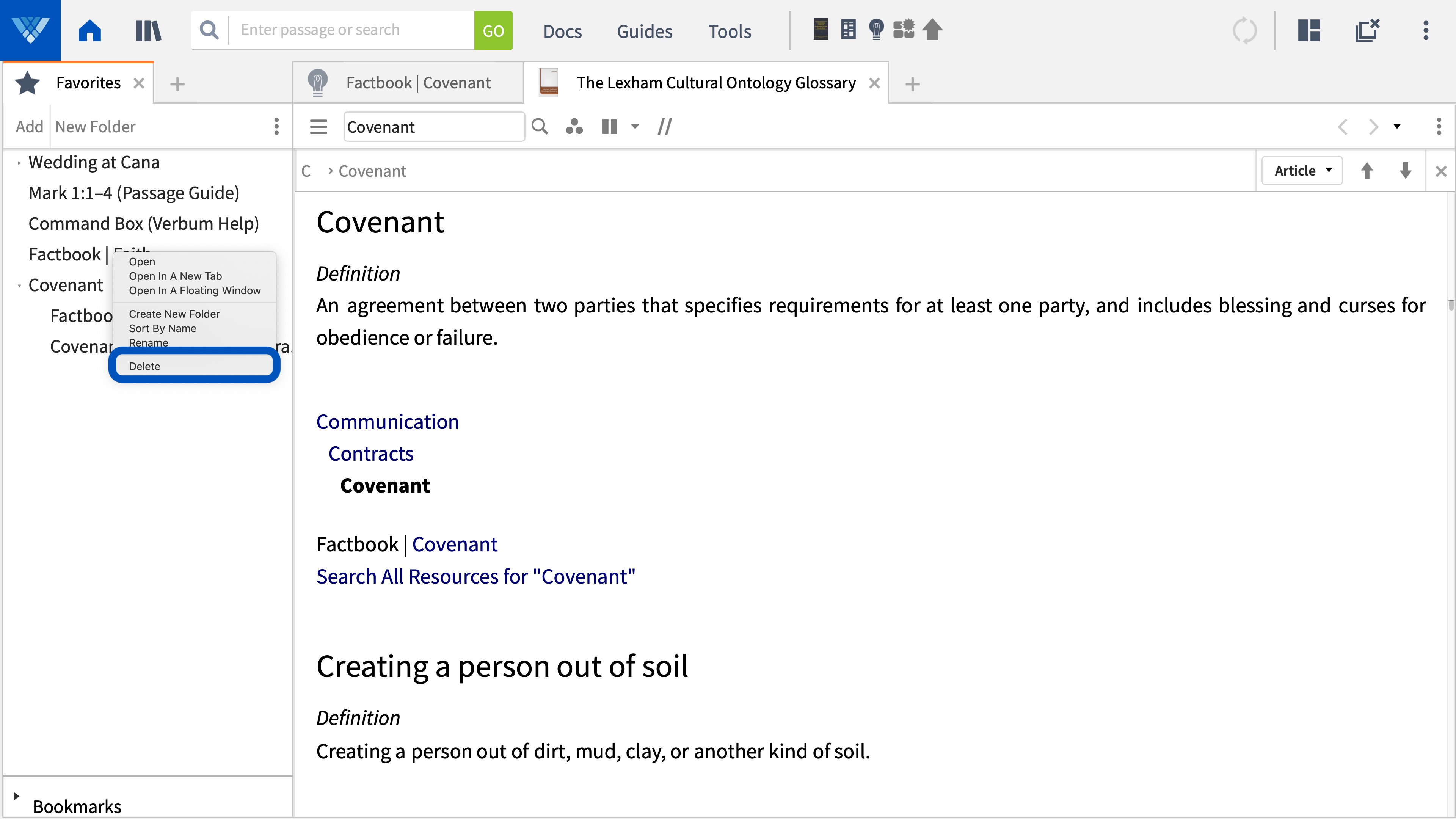Click the up arrow shortcut icon
Viewport: 1456px width, 819px height.
(x=933, y=30)
